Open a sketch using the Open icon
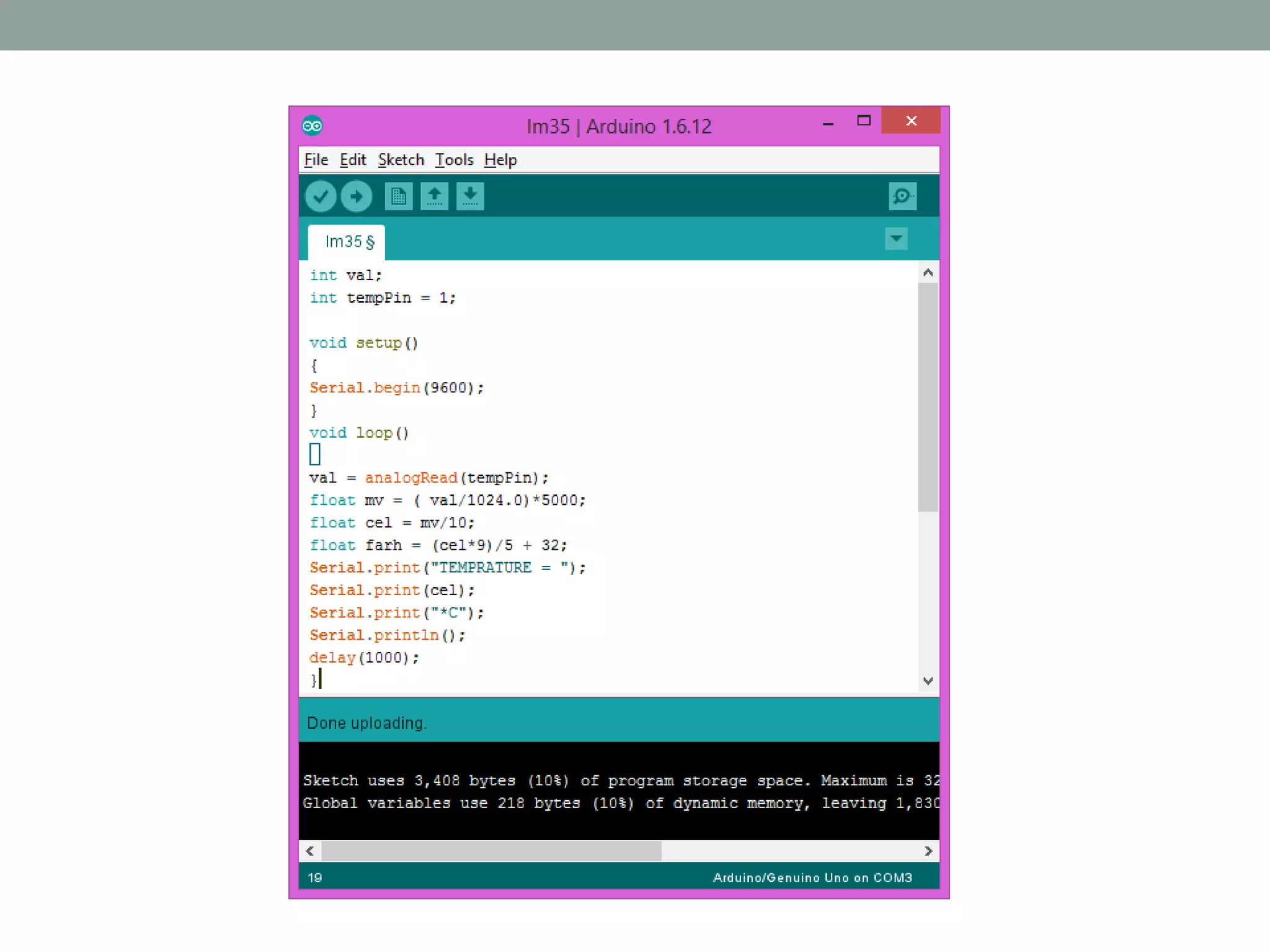This screenshot has width=1270, height=952. click(x=434, y=197)
